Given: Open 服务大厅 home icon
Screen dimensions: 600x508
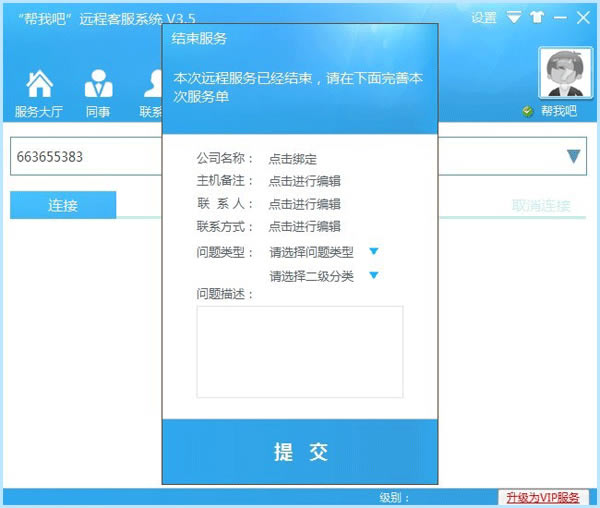Looking at the screenshot, I should coord(39,93).
